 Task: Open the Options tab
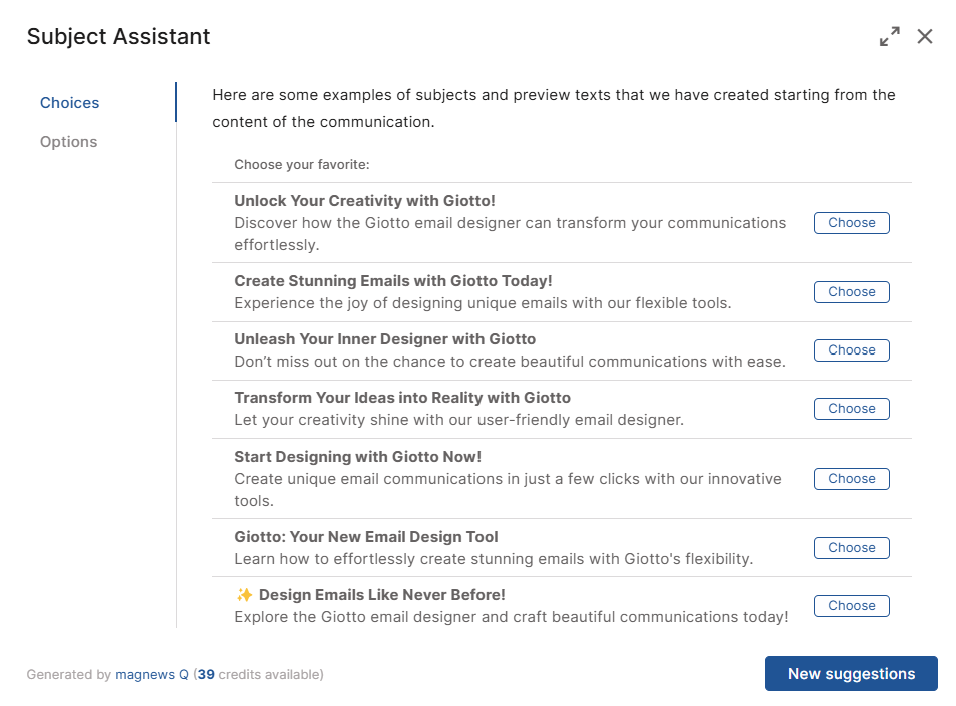click(68, 141)
